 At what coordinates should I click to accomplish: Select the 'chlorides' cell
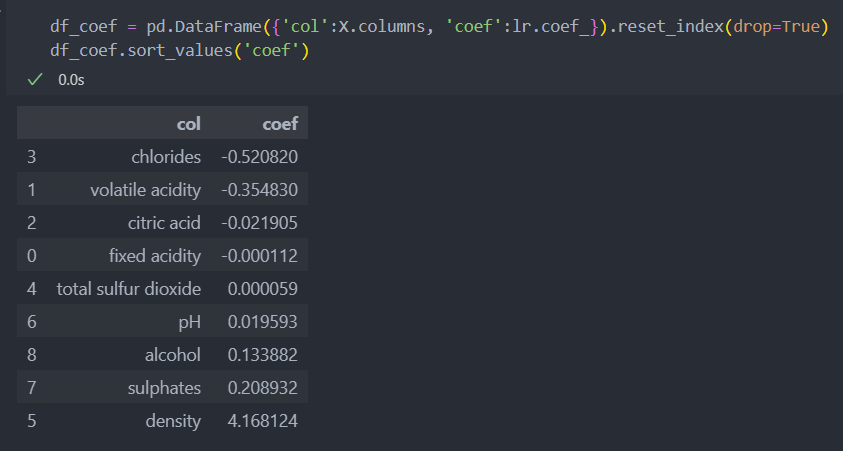[166, 157]
